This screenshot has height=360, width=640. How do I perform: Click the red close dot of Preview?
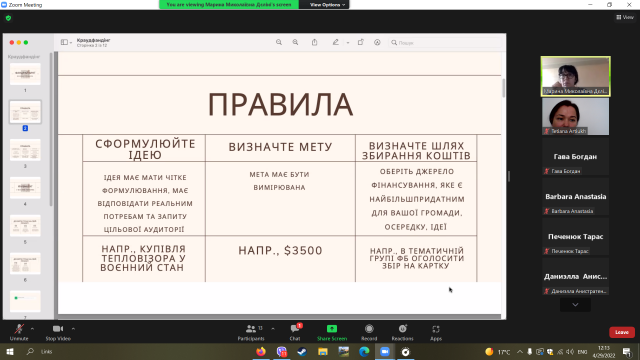point(12,42)
